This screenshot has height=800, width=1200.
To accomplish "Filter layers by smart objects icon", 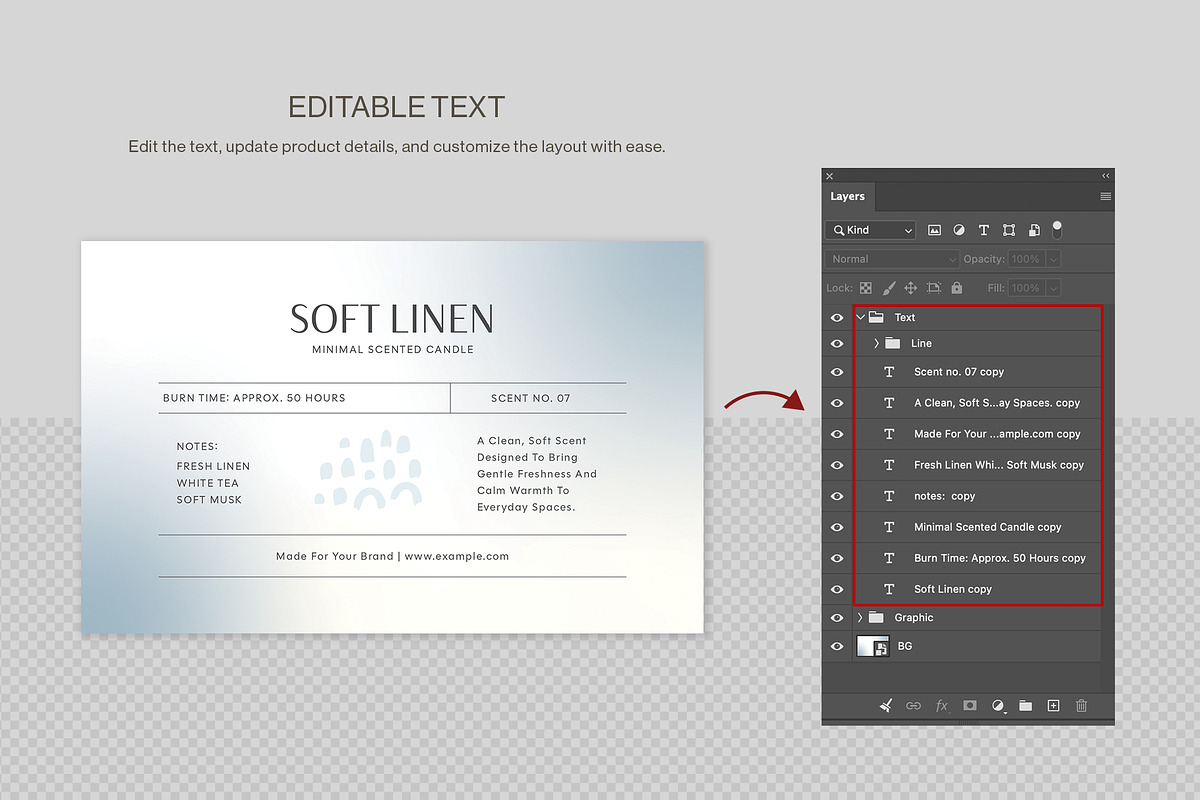I will pos(1034,230).
